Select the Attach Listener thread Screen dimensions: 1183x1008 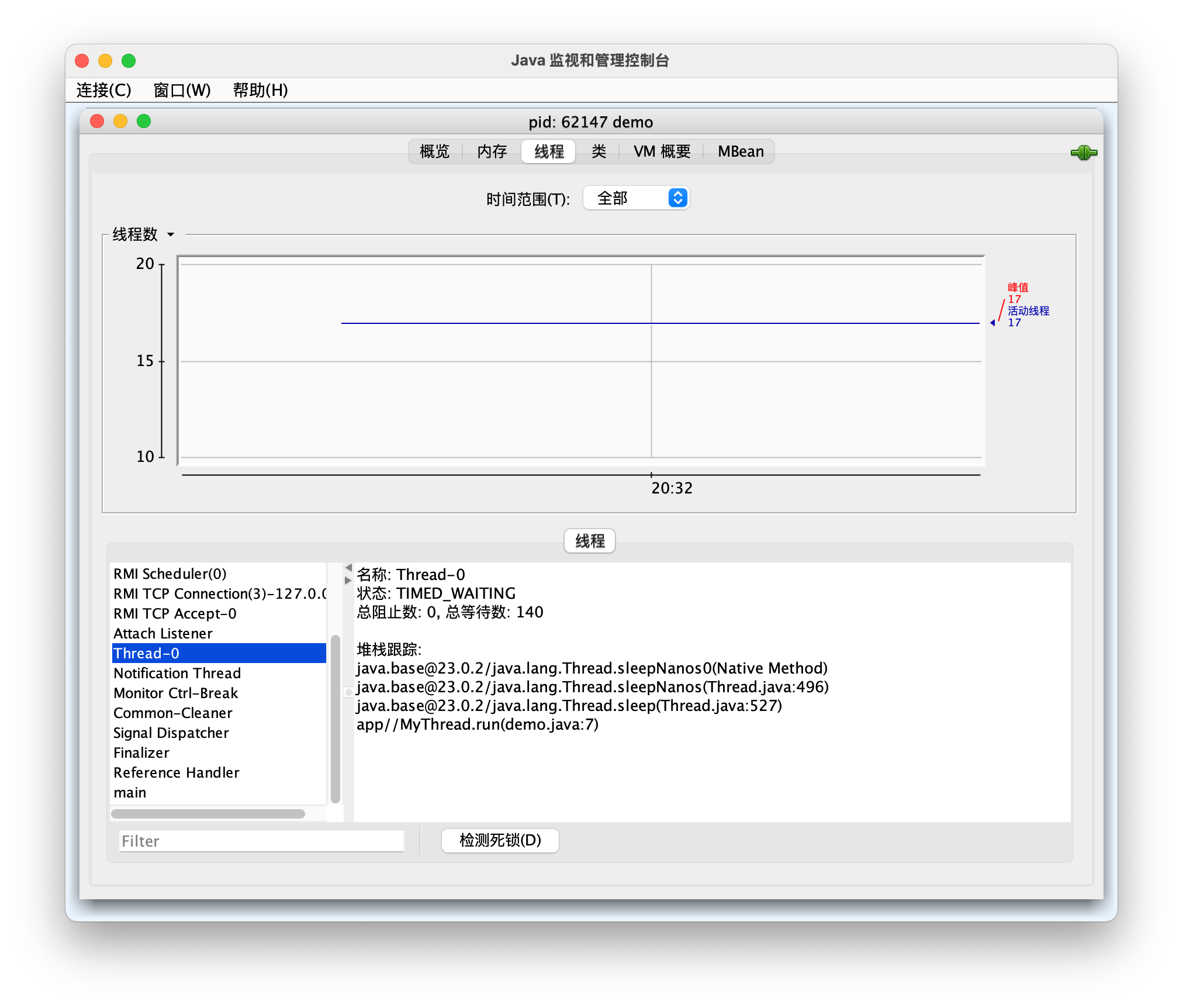[x=163, y=633]
